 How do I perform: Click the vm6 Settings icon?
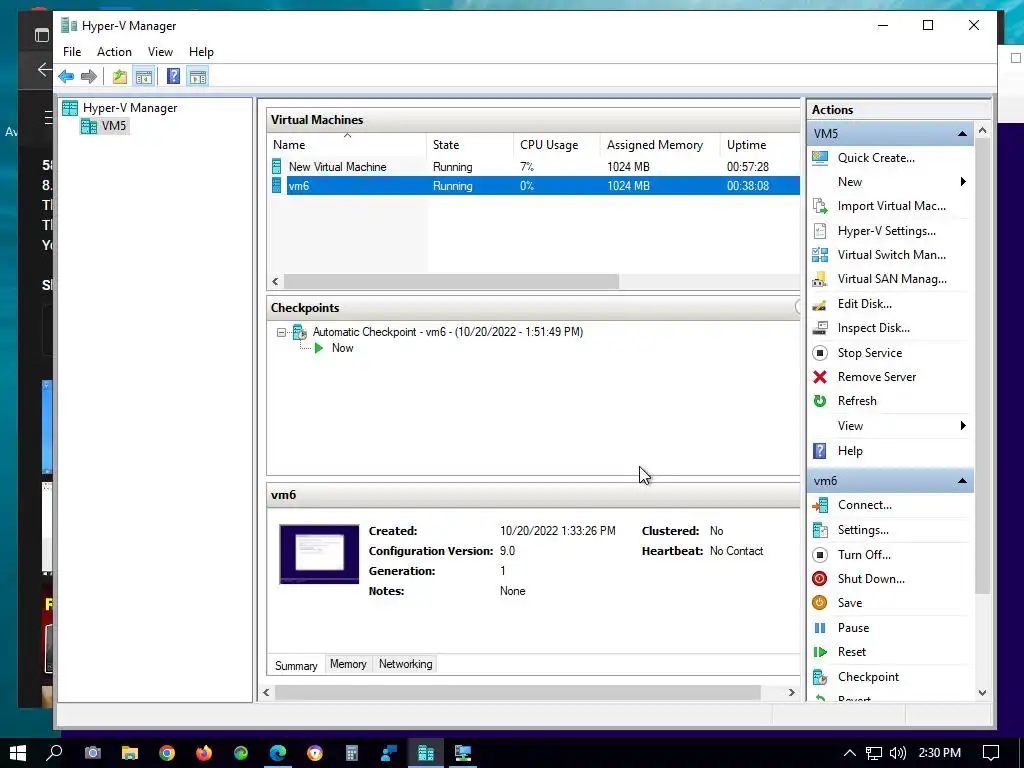(820, 530)
